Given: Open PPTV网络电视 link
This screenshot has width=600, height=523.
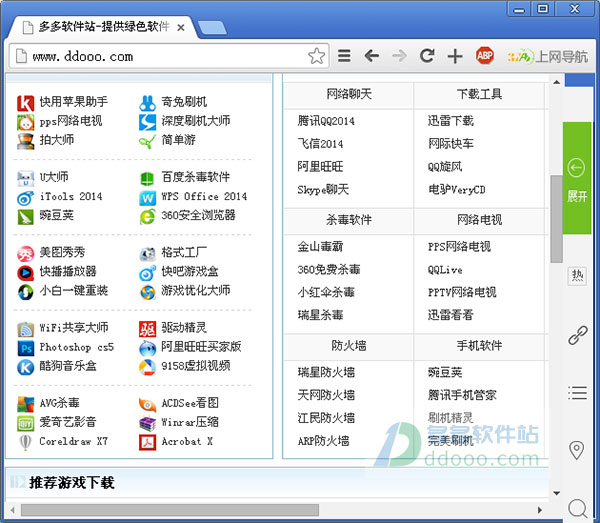Looking at the screenshot, I should [462, 292].
